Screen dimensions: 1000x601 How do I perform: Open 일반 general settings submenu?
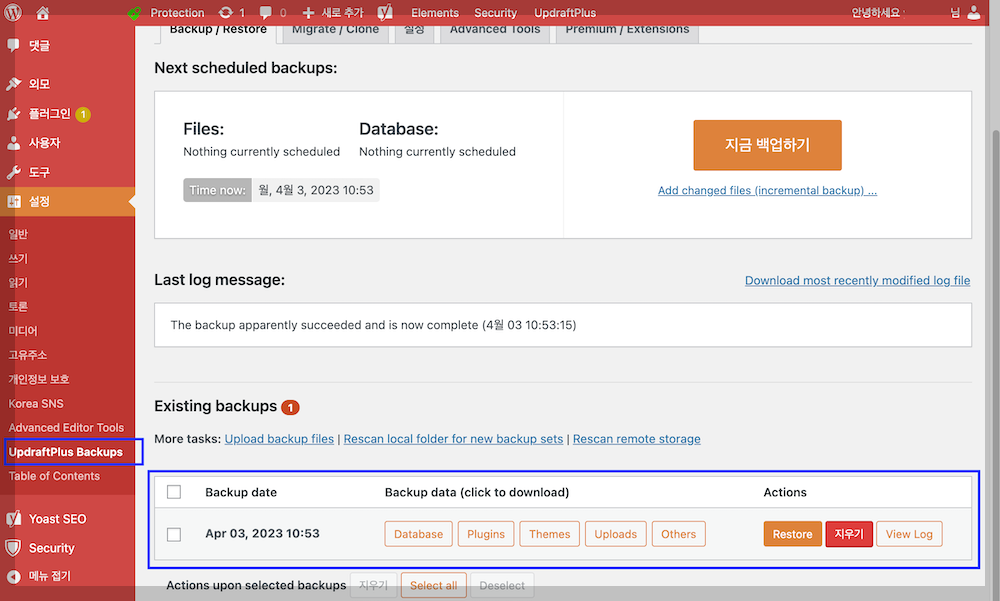pos(18,234)
